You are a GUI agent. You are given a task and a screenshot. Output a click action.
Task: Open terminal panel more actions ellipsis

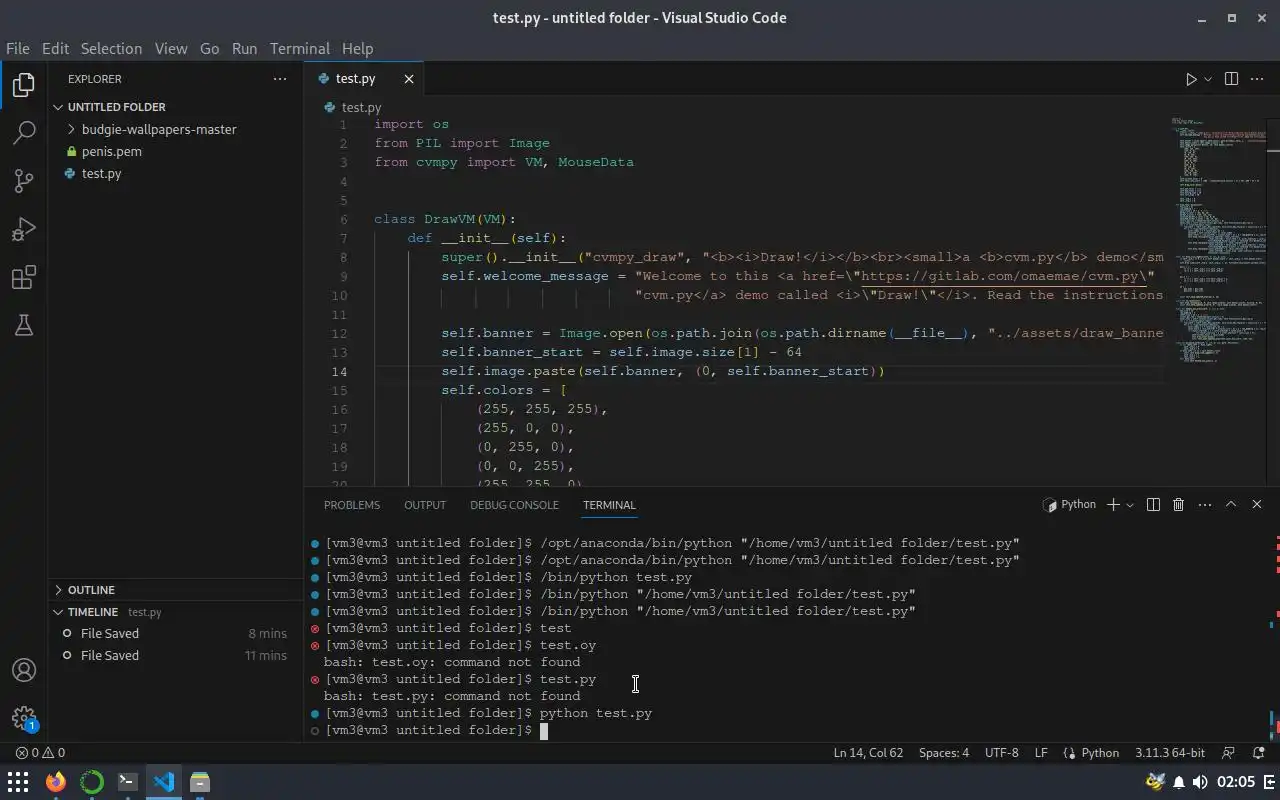point(1204,505)
